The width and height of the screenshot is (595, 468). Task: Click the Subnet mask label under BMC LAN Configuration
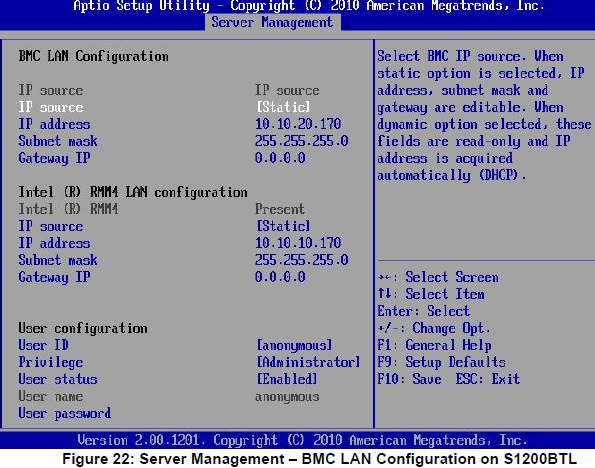[x=58, y=141]
